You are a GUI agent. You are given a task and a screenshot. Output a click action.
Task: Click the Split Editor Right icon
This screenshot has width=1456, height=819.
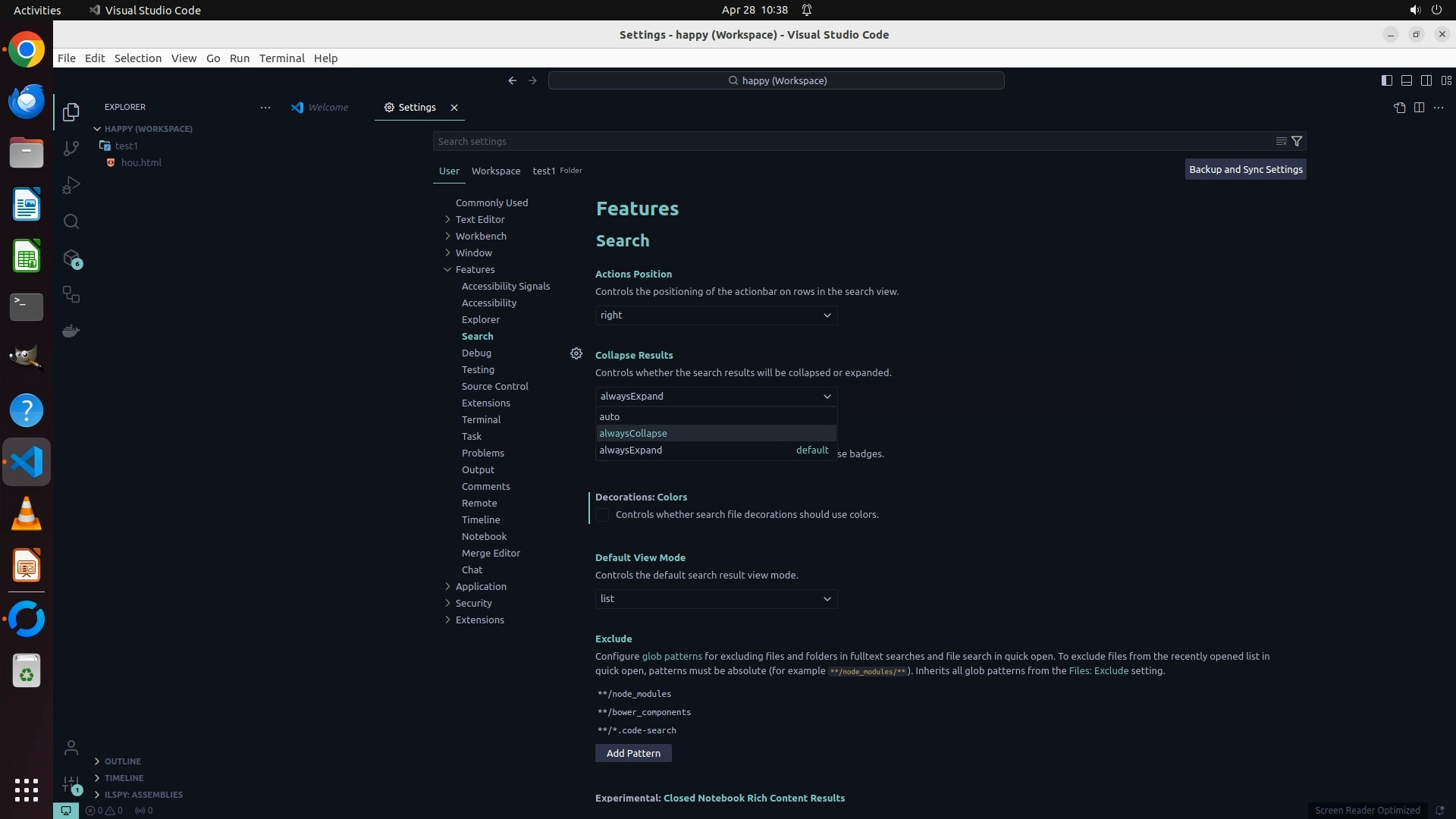(1419, 108)
